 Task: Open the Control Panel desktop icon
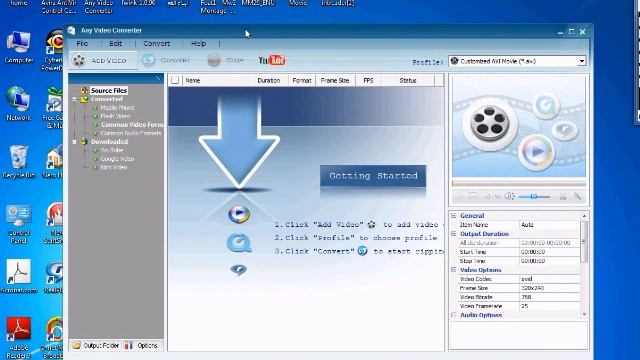coord(19,224)
